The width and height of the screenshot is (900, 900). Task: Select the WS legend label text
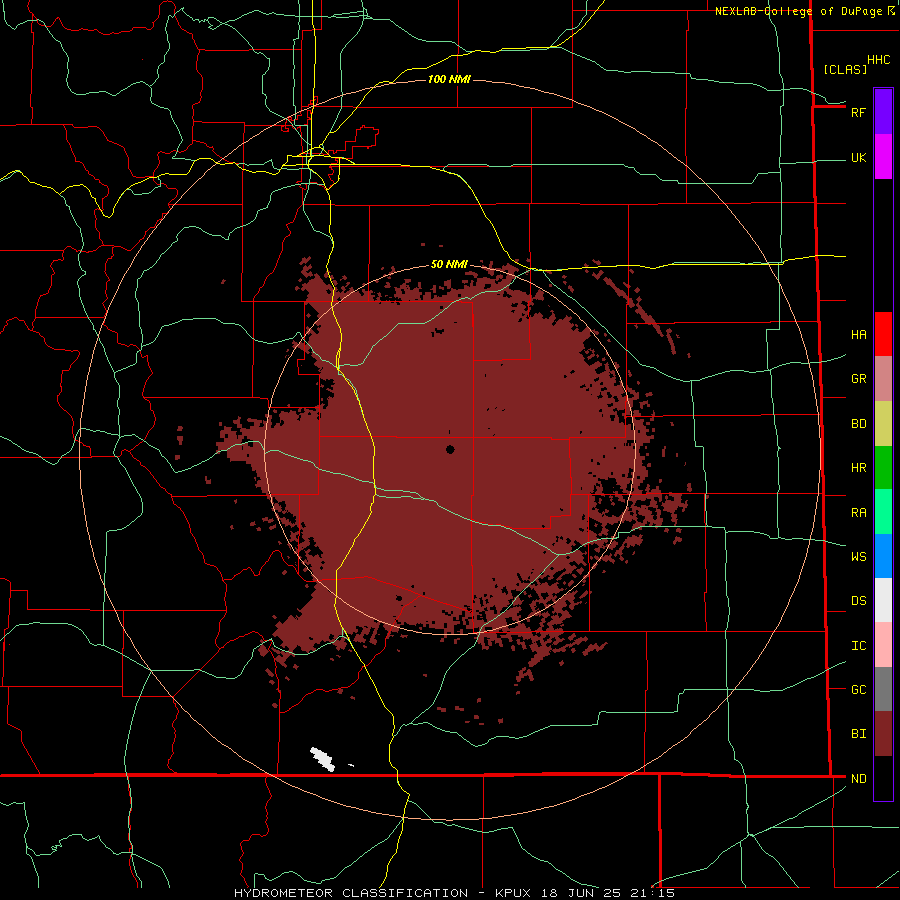(x=858, y=557)
